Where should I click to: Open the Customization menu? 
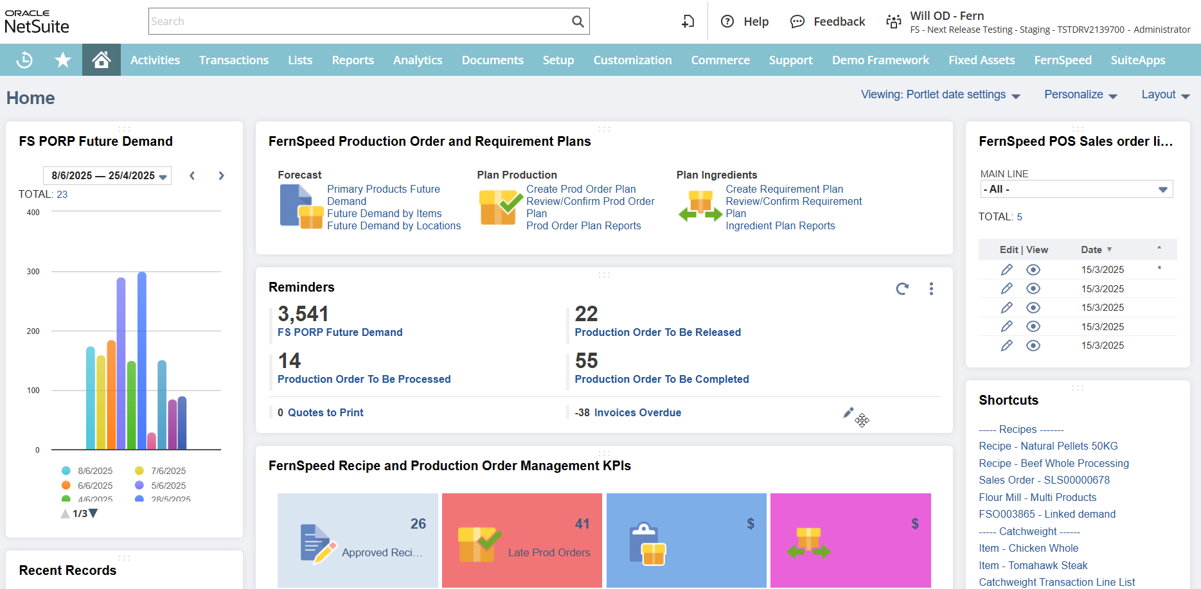click(x=633, y=60)
